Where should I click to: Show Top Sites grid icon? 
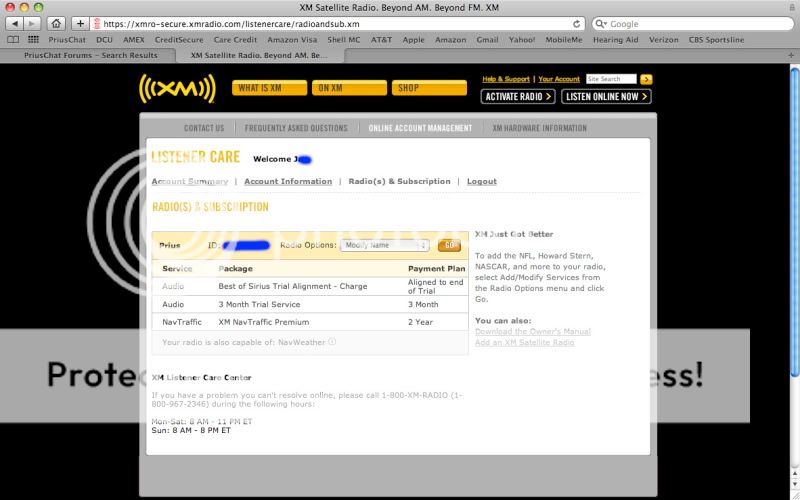(x=33, y=39)
